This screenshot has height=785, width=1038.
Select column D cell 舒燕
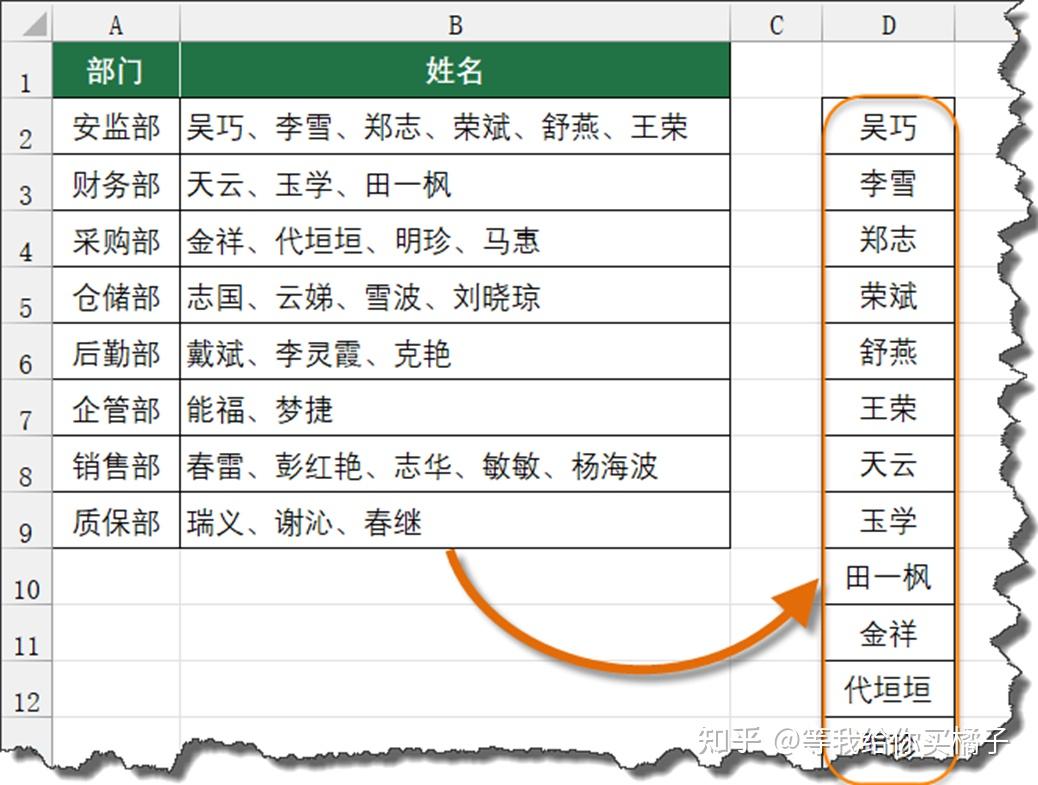click(x=888, y=351)
